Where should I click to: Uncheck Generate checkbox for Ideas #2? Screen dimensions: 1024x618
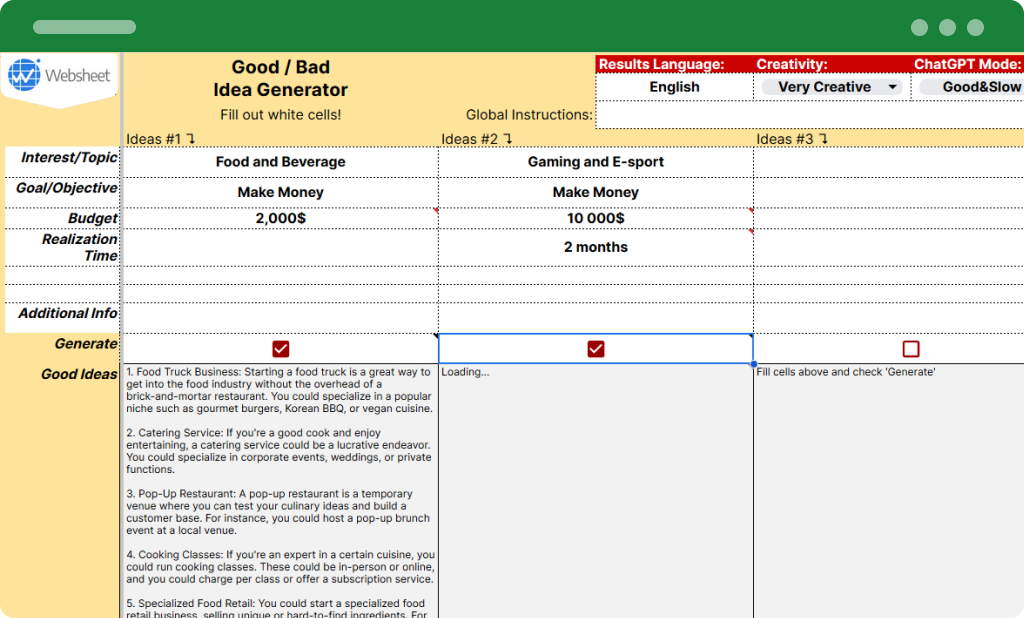click(x=596, y=349)
